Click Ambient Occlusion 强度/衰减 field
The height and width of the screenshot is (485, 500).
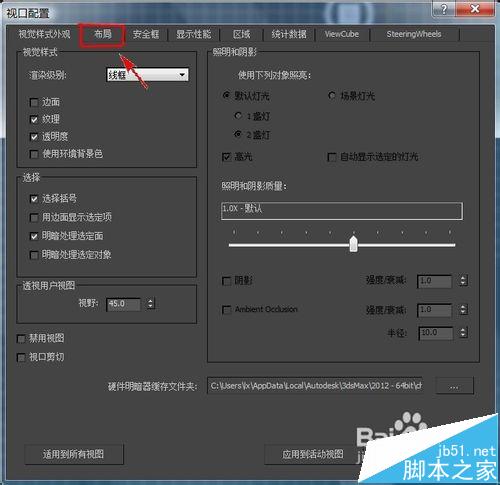click(x=435, y=310)
